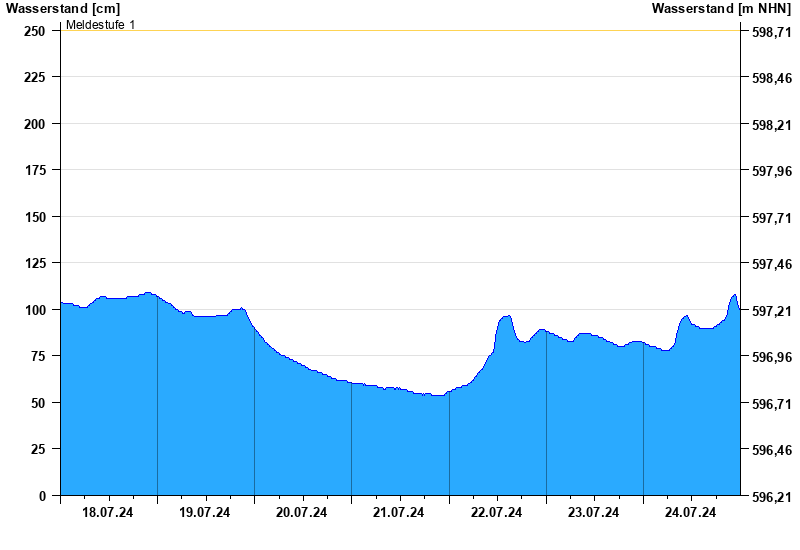
Task: Click the 100 tick label on left axis
Action: pyautogui.click(x=35, y=310)
